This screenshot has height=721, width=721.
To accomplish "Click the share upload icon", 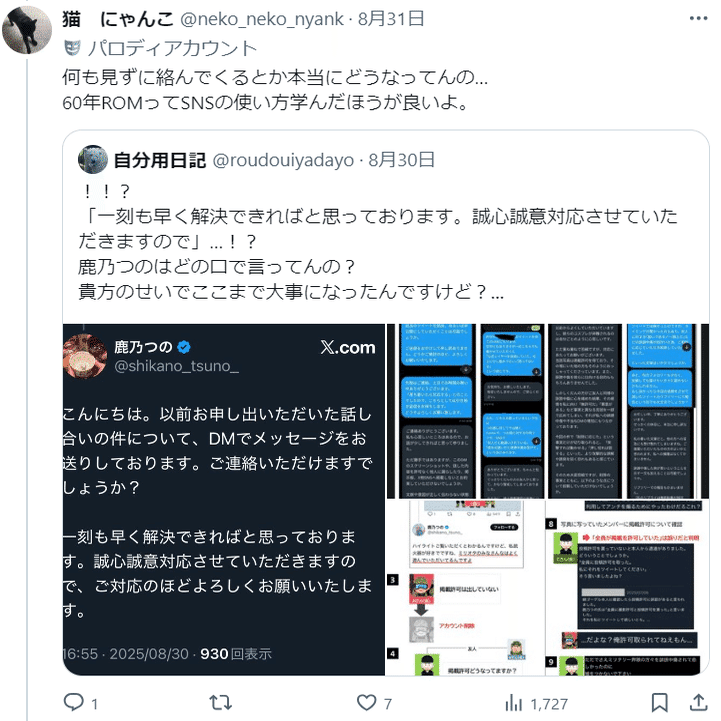I will point(698,703).
